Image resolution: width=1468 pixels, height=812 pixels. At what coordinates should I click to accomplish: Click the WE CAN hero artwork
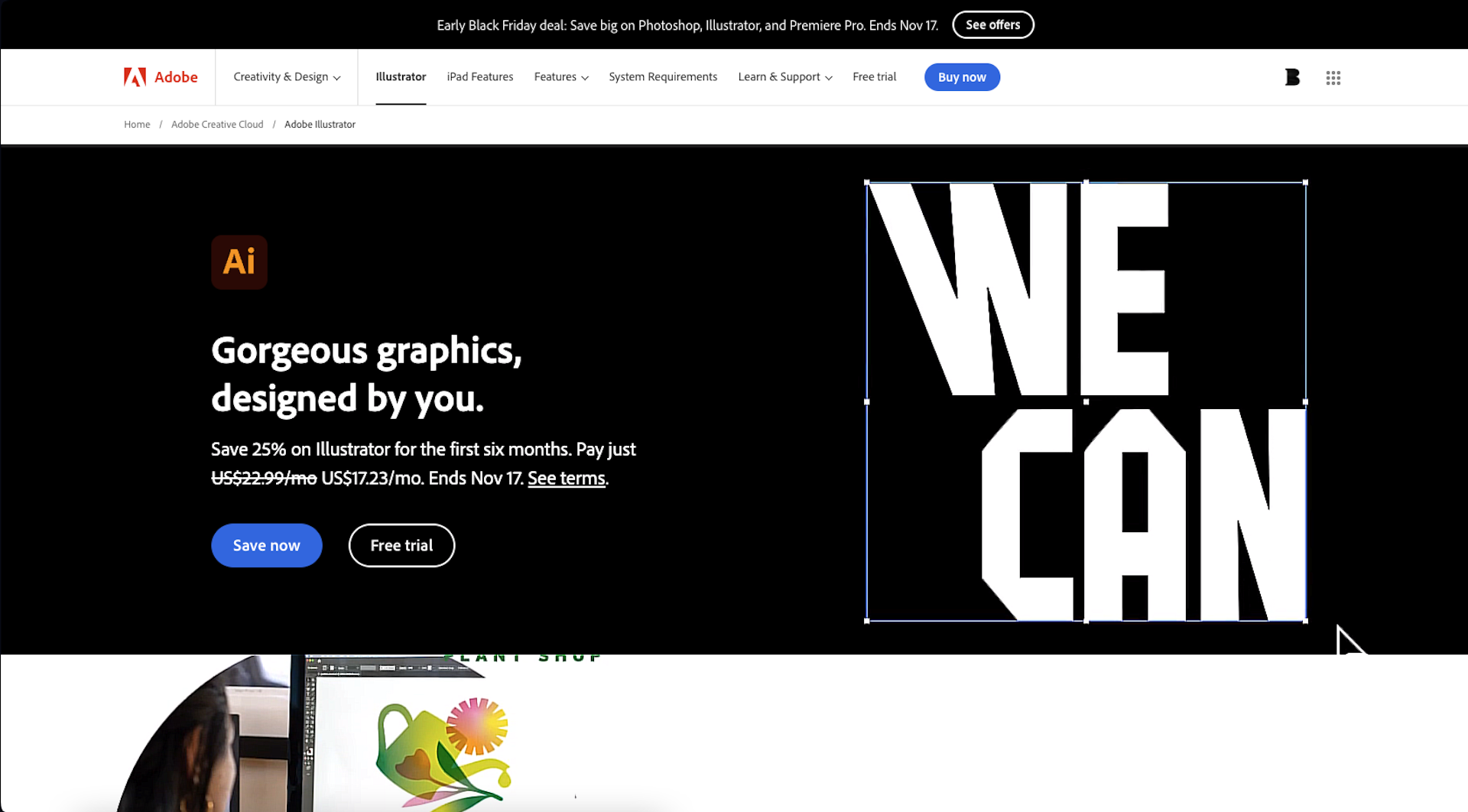click(x=1086, y=402)
